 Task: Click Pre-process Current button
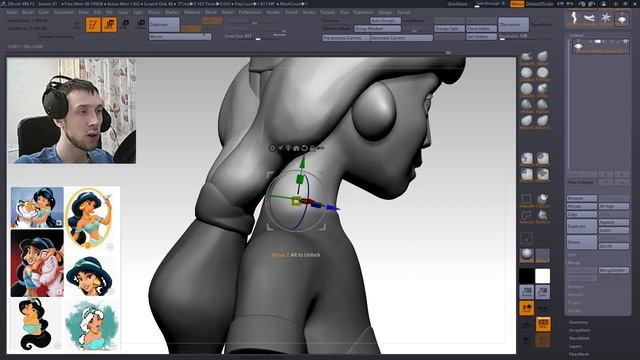click(x=346, y=38)
